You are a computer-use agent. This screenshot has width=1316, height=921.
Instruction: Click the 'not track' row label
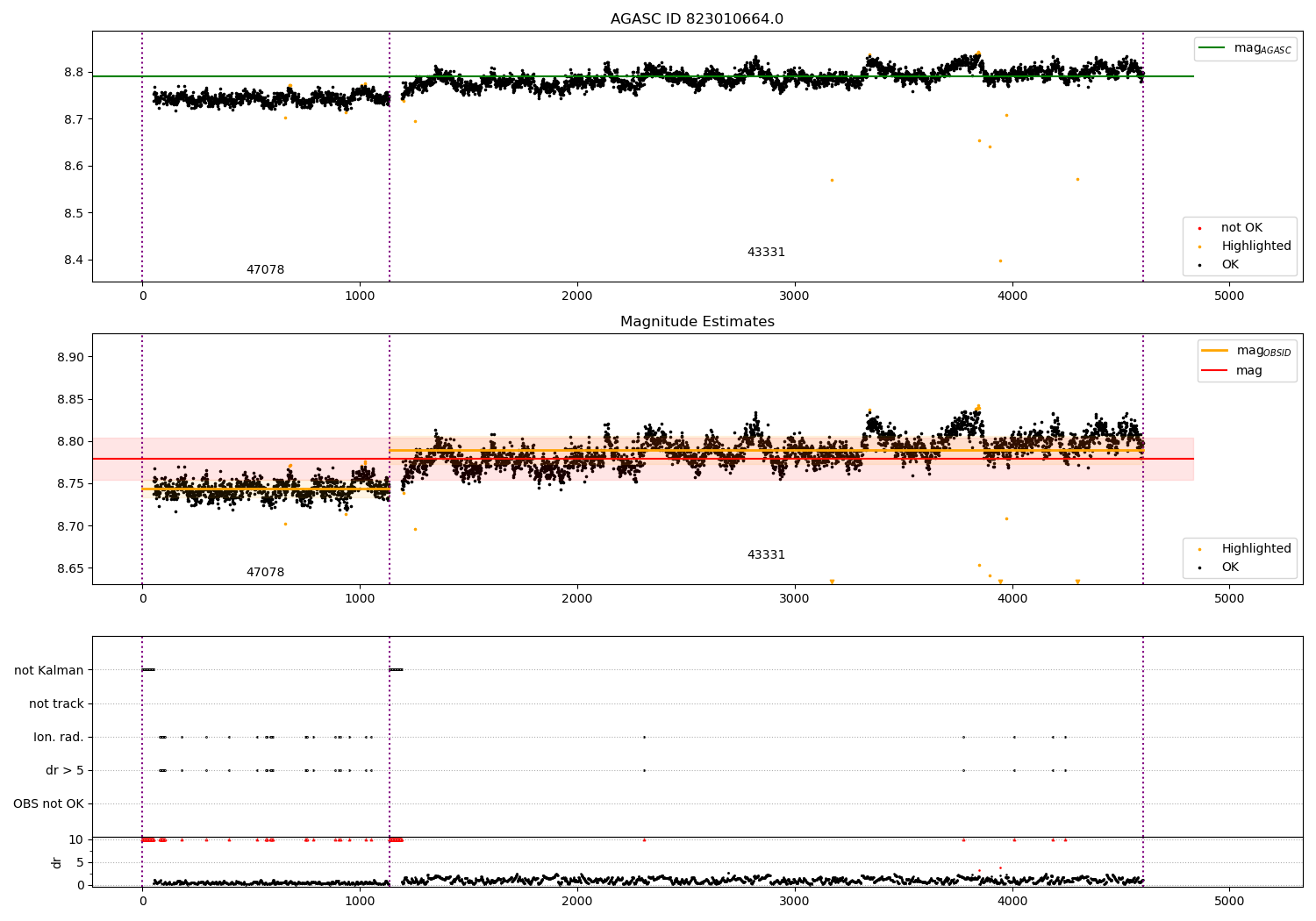click(56, 704)
